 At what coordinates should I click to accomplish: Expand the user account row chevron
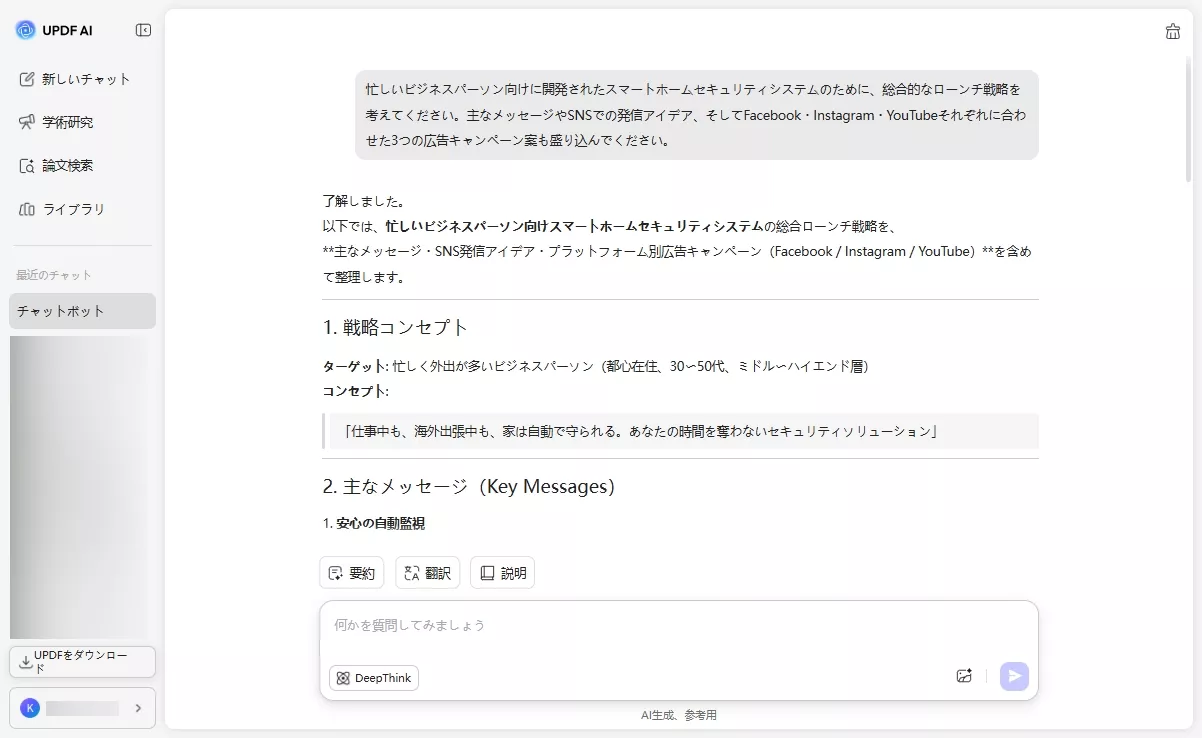point(138,707)
